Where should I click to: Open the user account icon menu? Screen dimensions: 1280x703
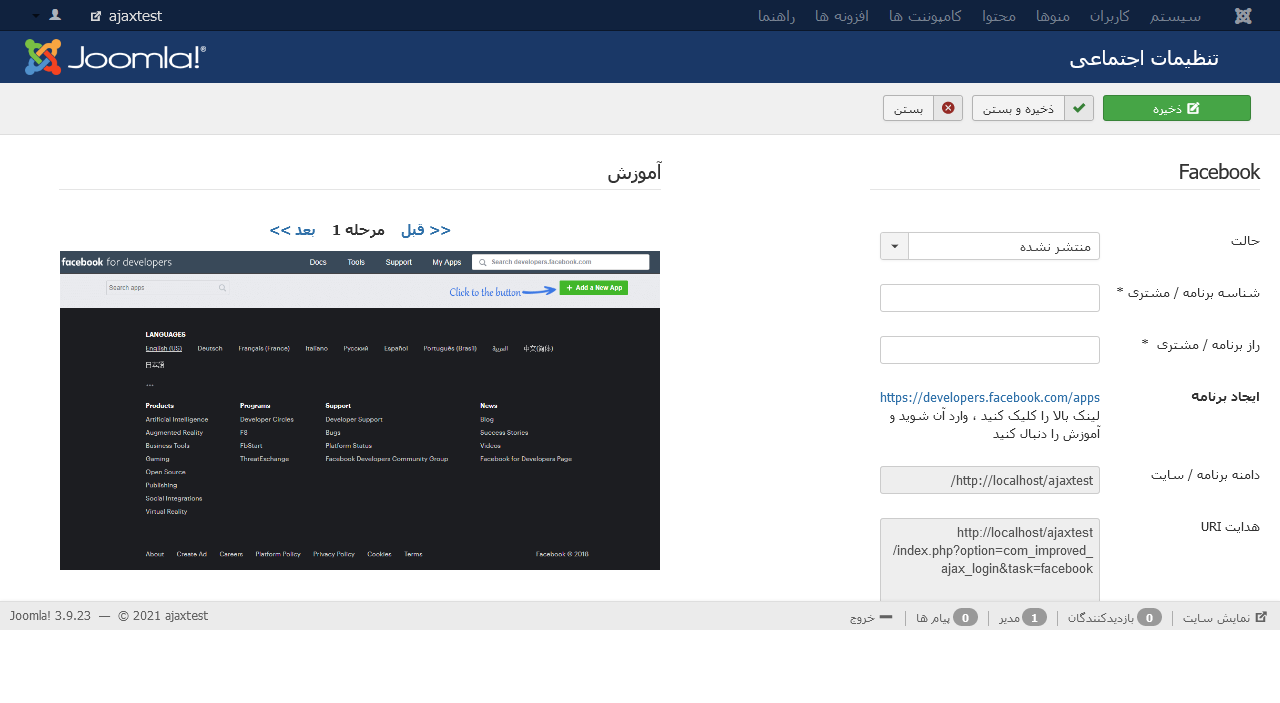point(55,15)
